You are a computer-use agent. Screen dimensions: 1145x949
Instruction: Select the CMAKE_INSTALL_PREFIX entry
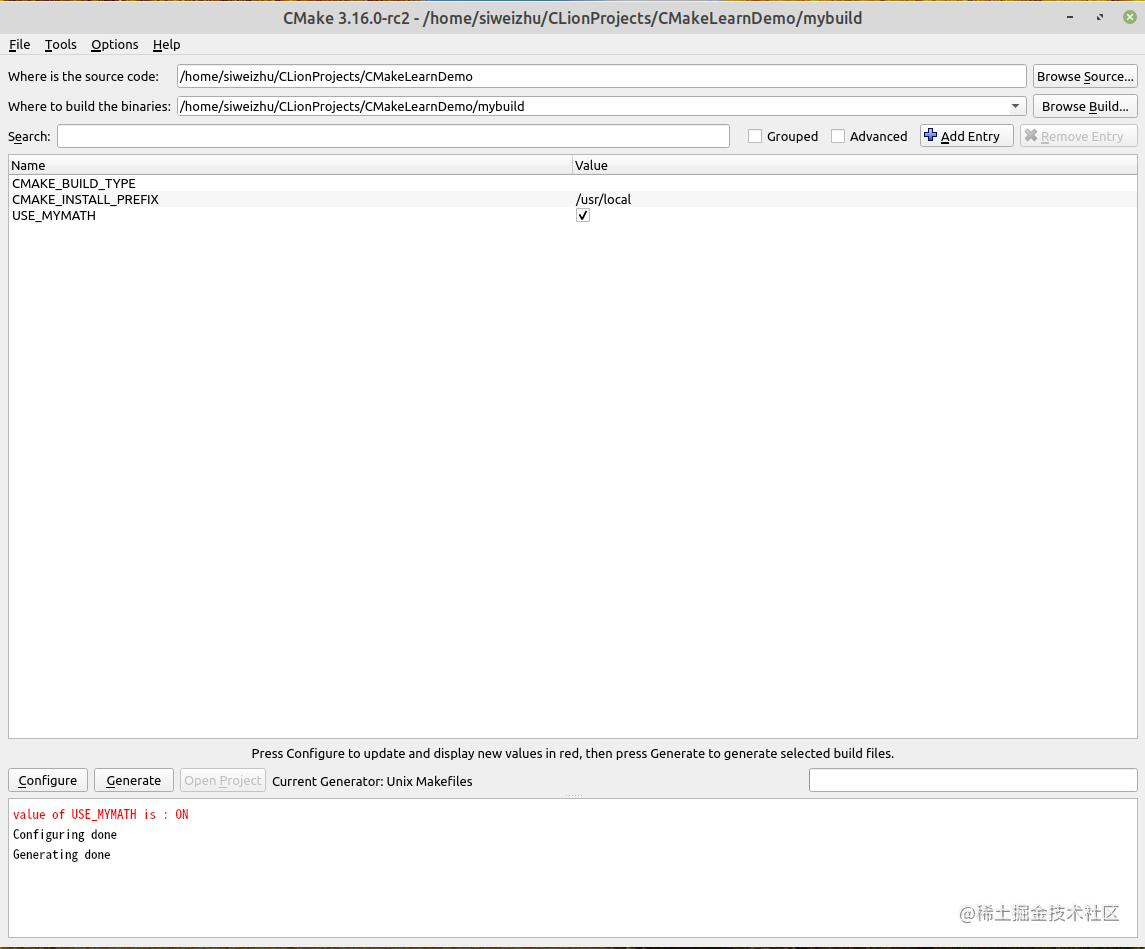pyautogui.click(x=85, y=199)
